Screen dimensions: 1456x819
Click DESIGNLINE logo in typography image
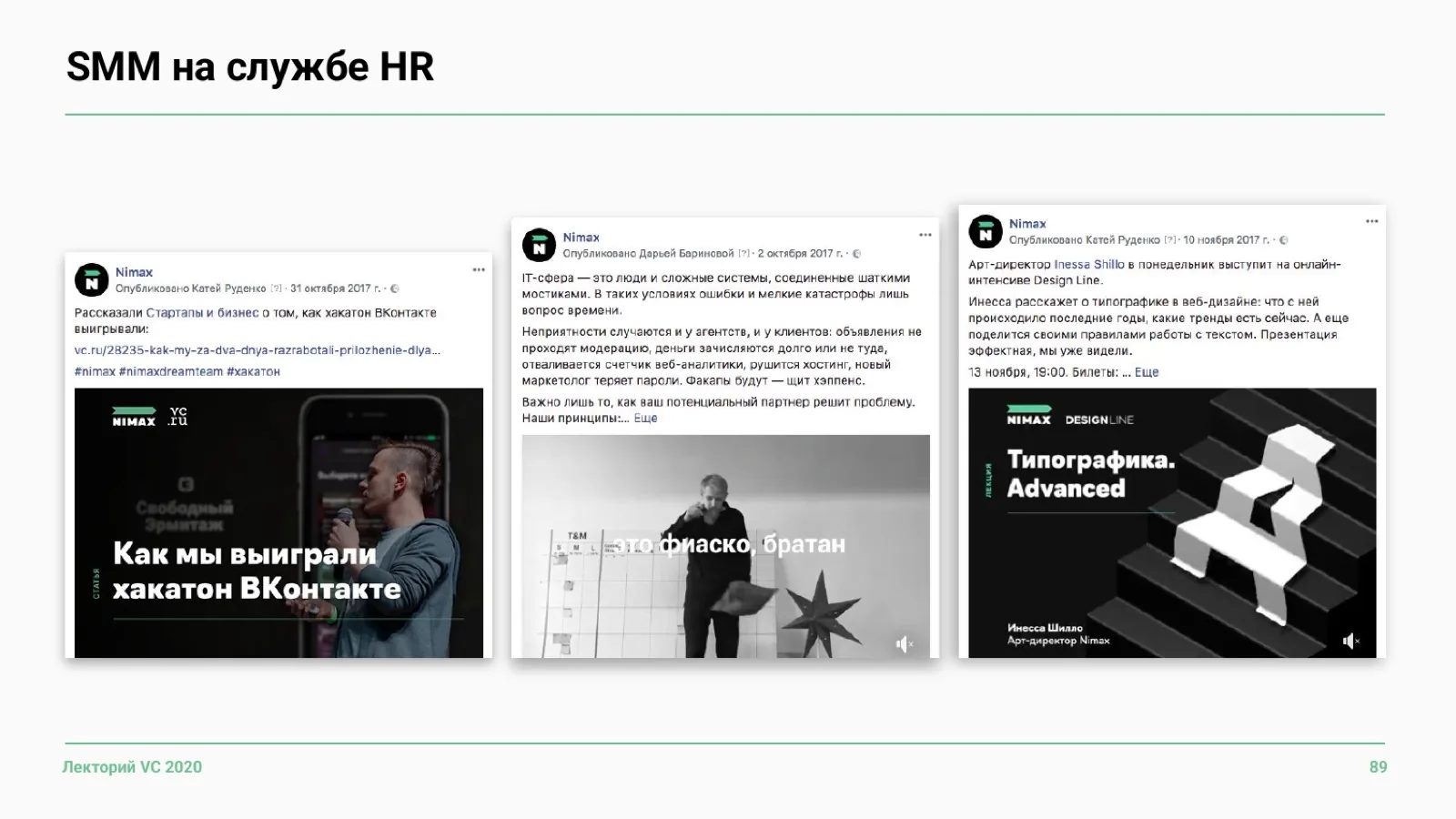(1099, 420)
